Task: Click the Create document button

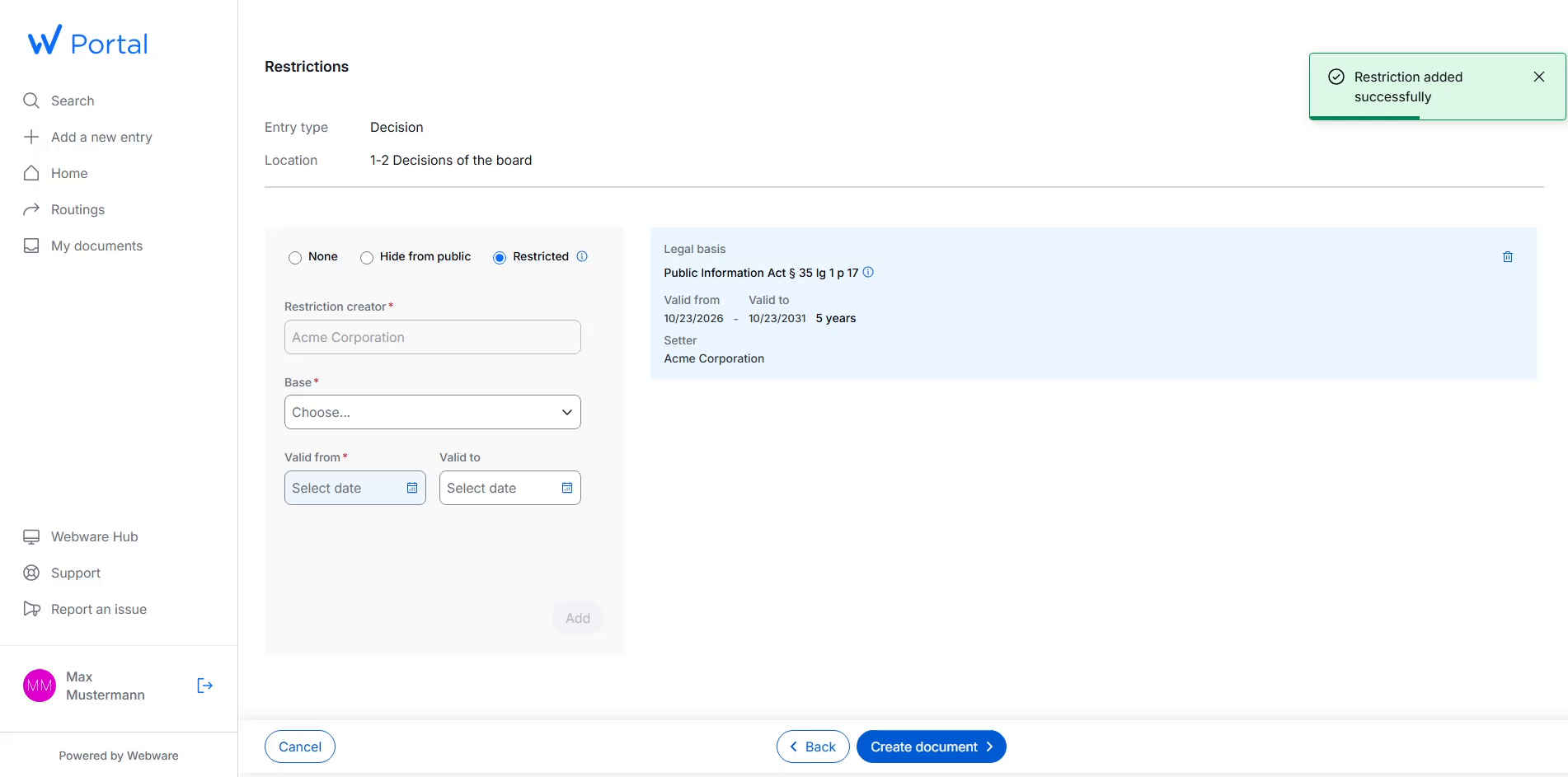Action: [x=932, y=747]
